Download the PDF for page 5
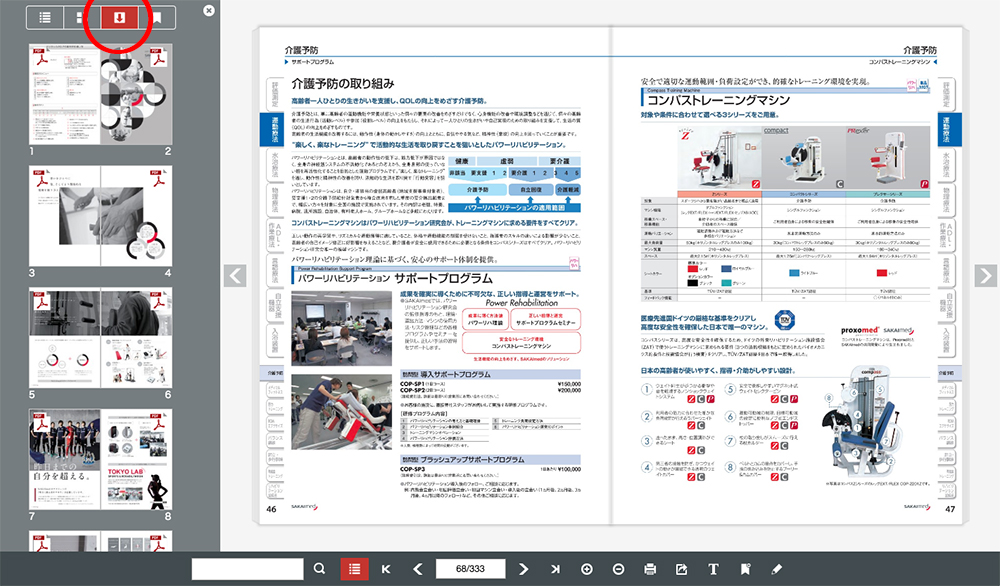This screenshot has width=1000, height=586. pyautogui.click(x=41, y=301)
